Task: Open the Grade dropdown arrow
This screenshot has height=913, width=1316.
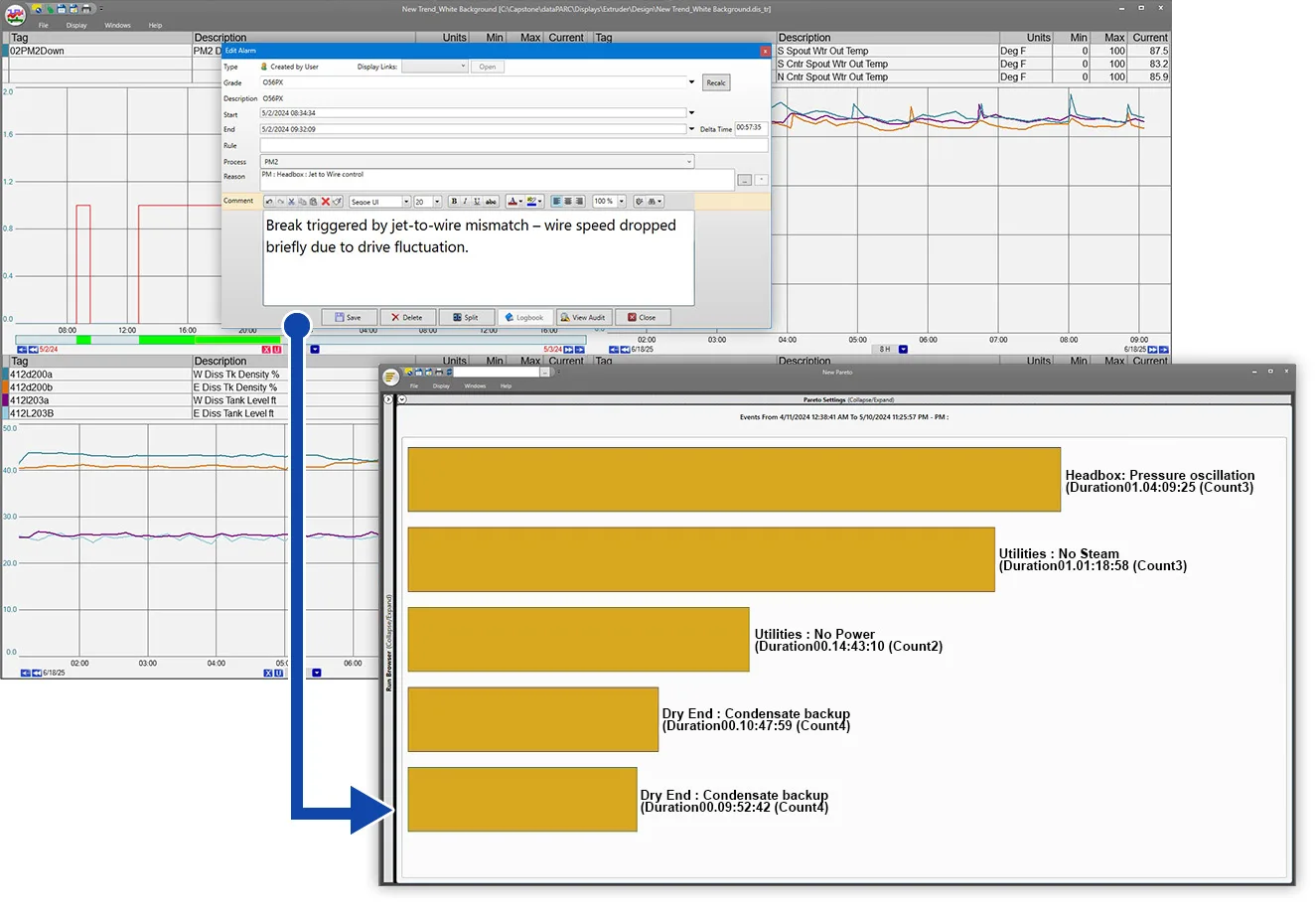Action: click(x=691, y=82)
